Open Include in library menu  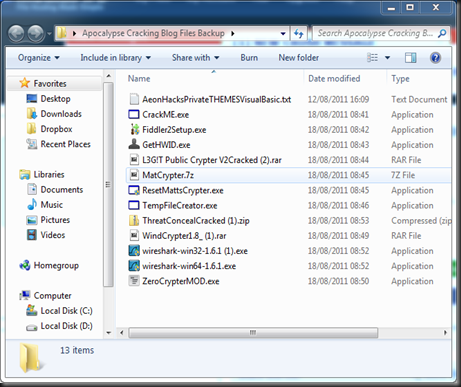click(115, 58)
